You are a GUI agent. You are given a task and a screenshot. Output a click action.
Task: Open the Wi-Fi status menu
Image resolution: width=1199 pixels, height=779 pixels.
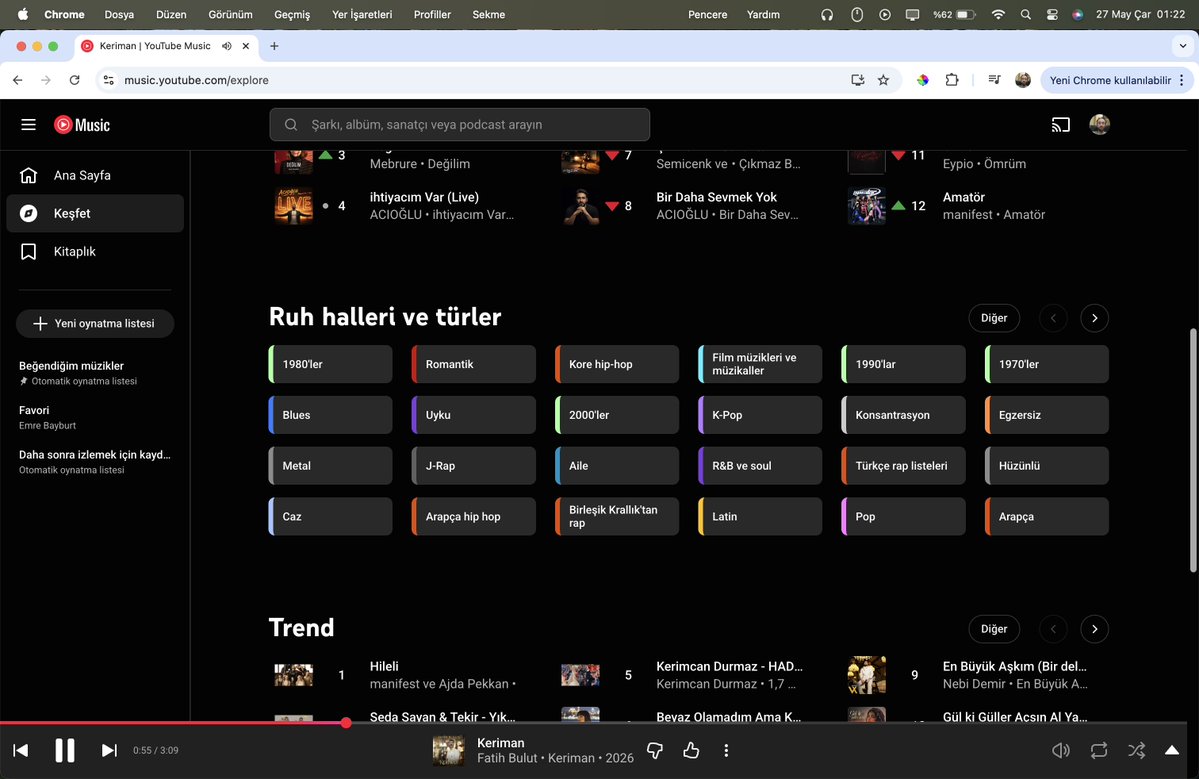(x=998, y=15)
